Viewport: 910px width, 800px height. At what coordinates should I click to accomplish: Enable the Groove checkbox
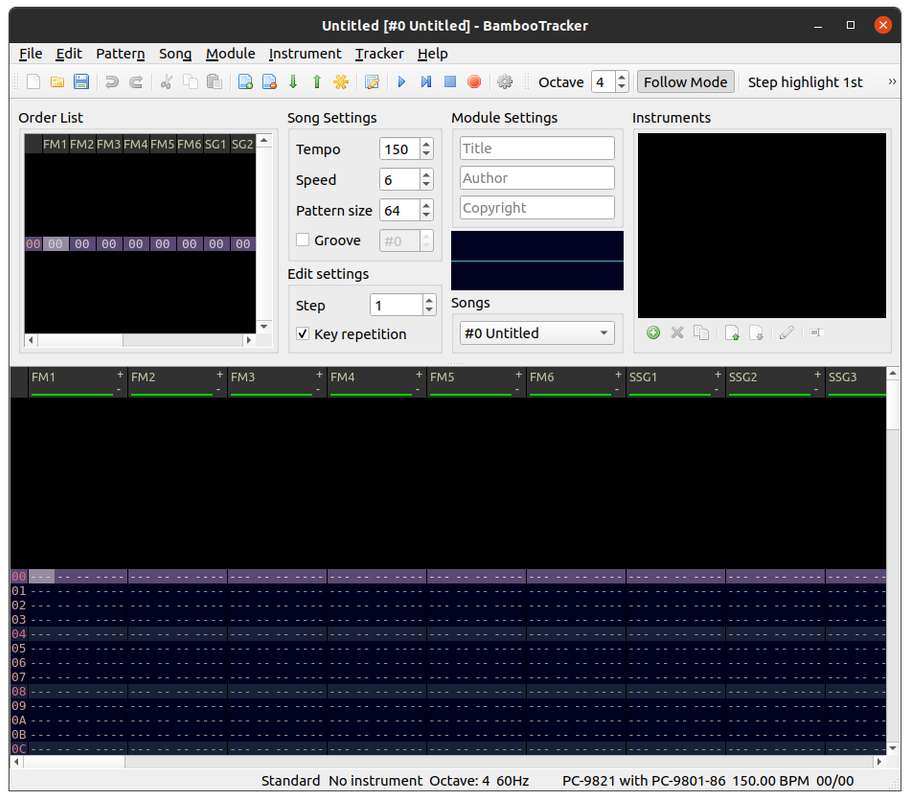pyautogui.click(x=302, y=240)
